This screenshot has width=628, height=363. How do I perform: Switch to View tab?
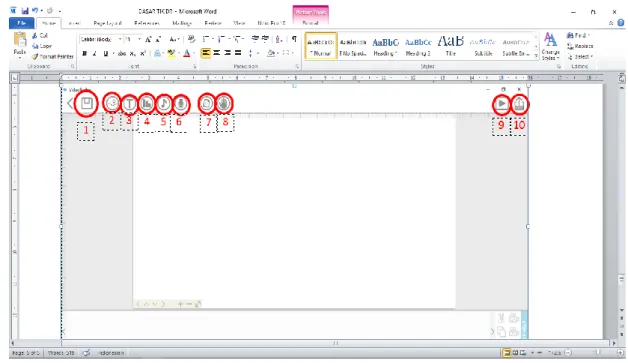pyautogui.click(x=239, y=23)
